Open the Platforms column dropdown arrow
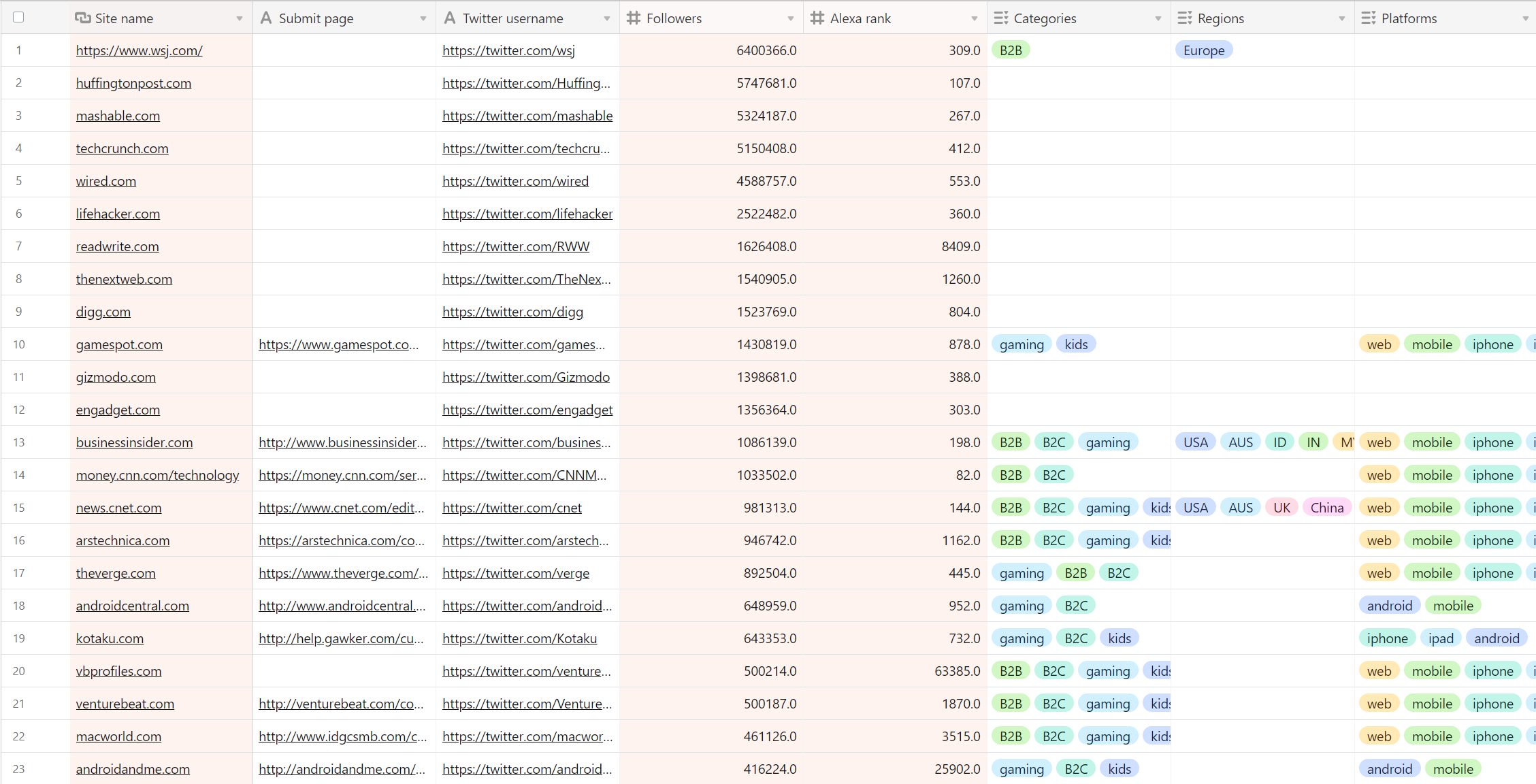1536x784 pixels. (x=1526, y=19)
